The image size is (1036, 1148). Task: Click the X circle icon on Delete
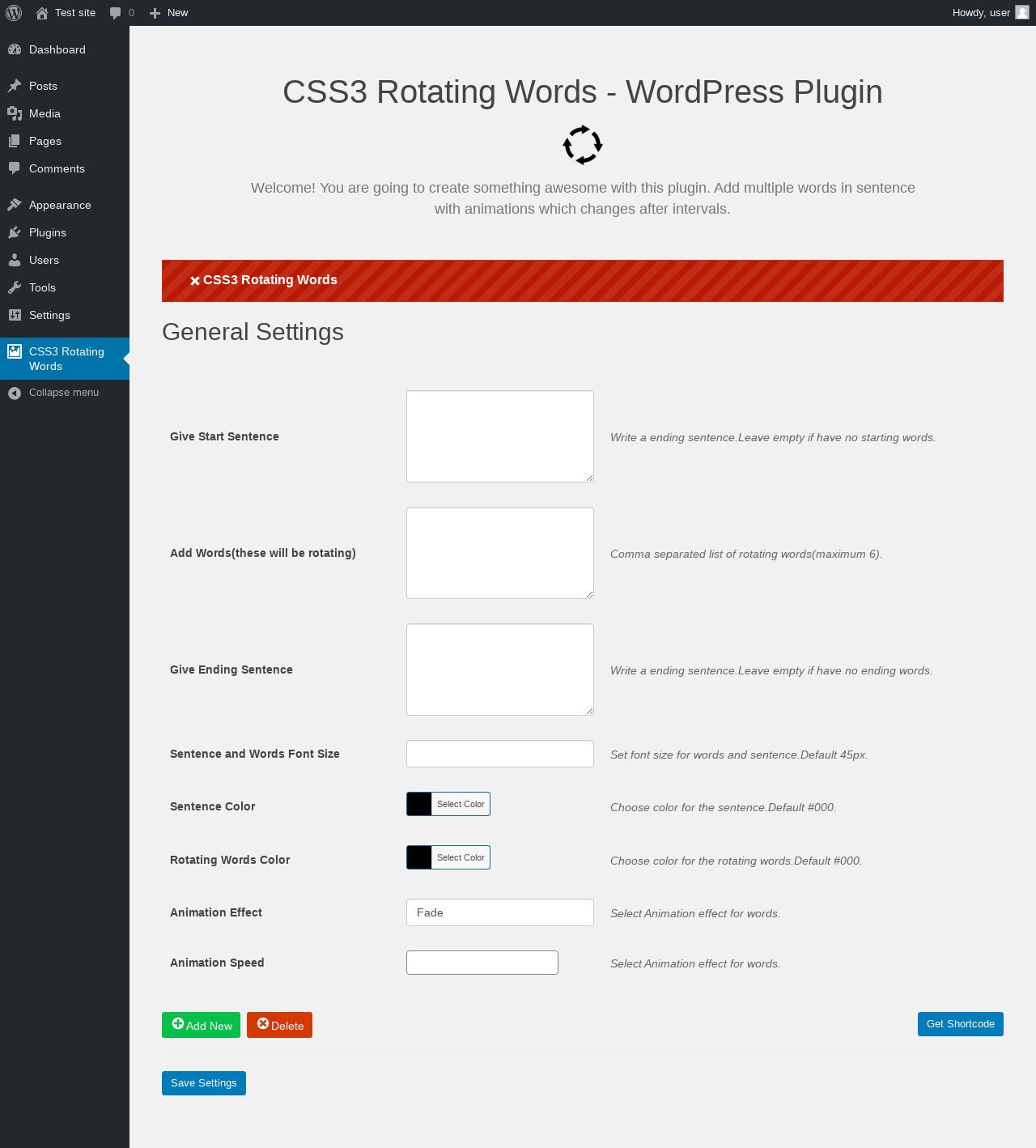click(x=263, y=1024)
